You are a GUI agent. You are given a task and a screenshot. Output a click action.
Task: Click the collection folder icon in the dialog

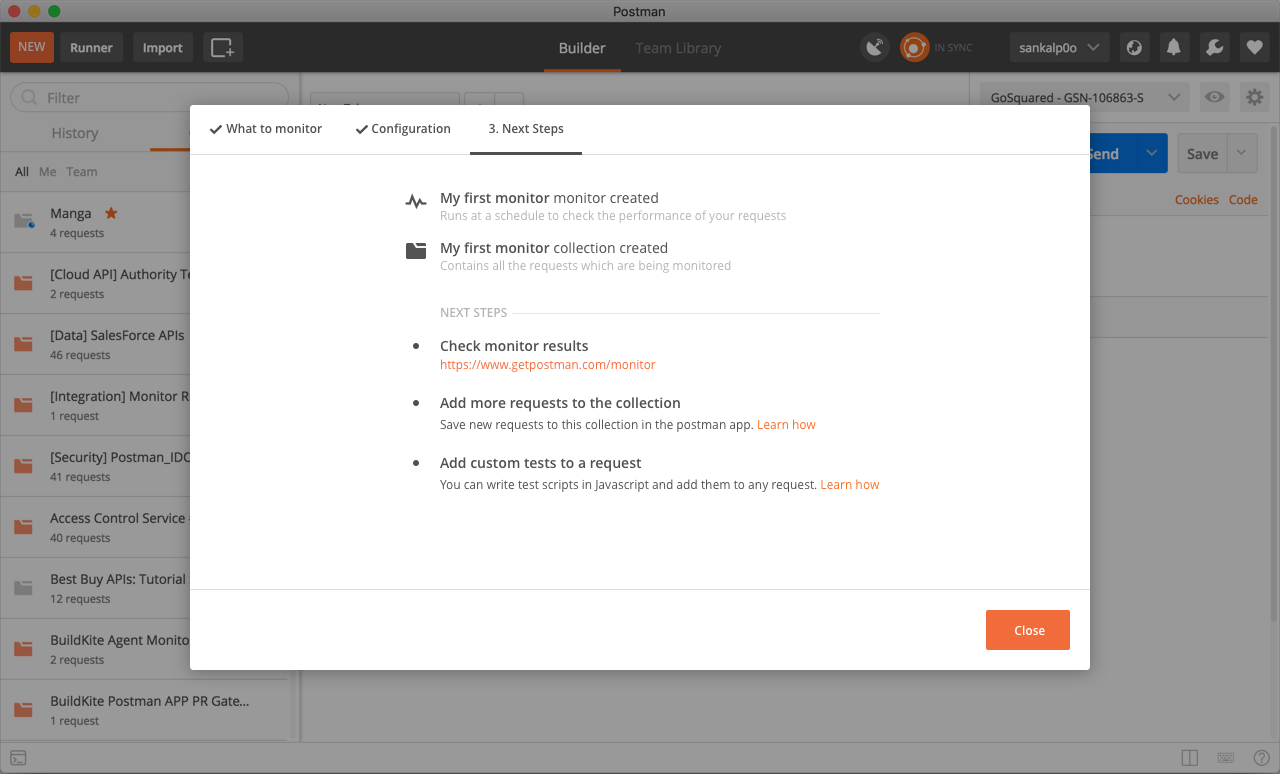click(x=416, y=251)
